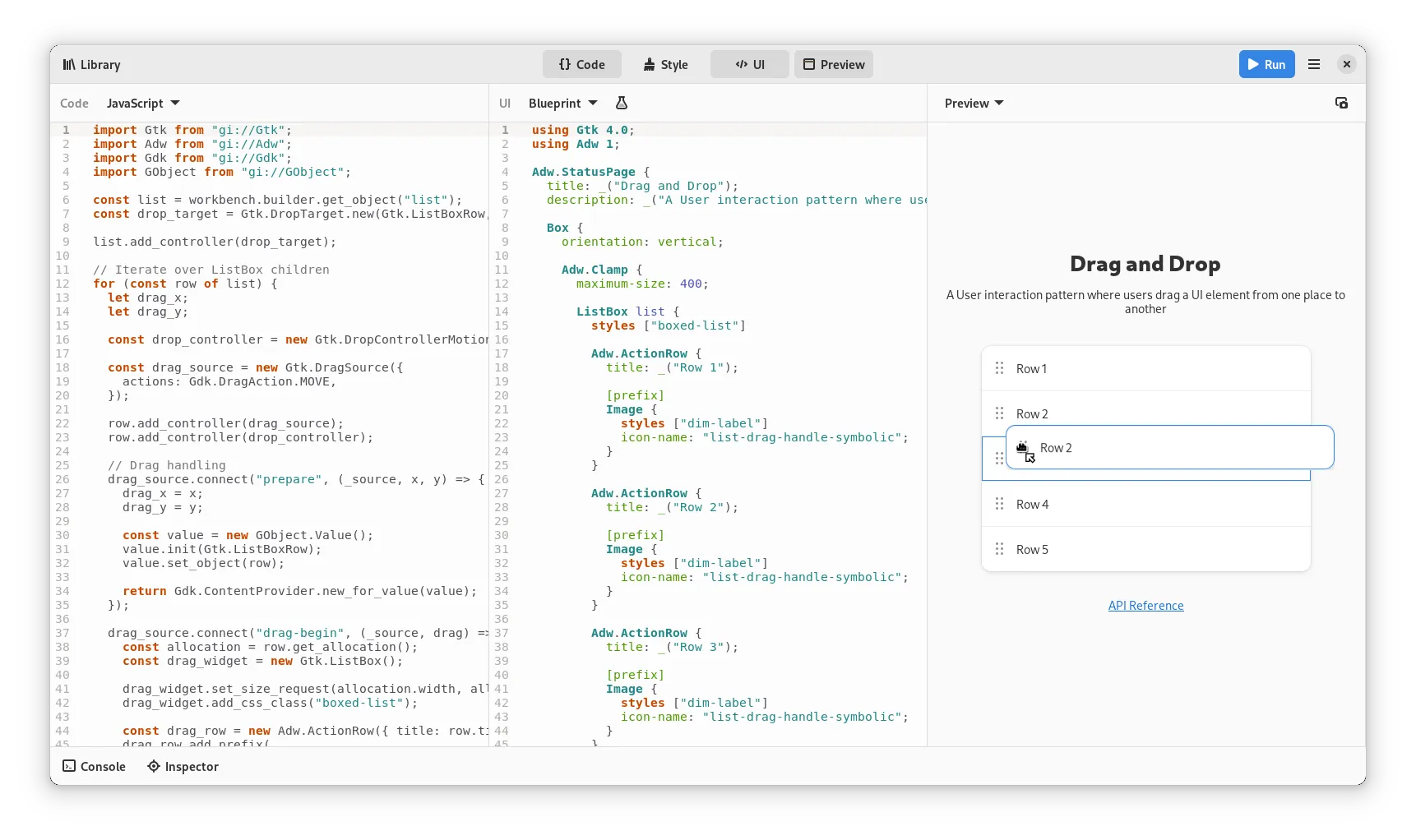Click the drag handle icon on Row 1

point(999,368)
